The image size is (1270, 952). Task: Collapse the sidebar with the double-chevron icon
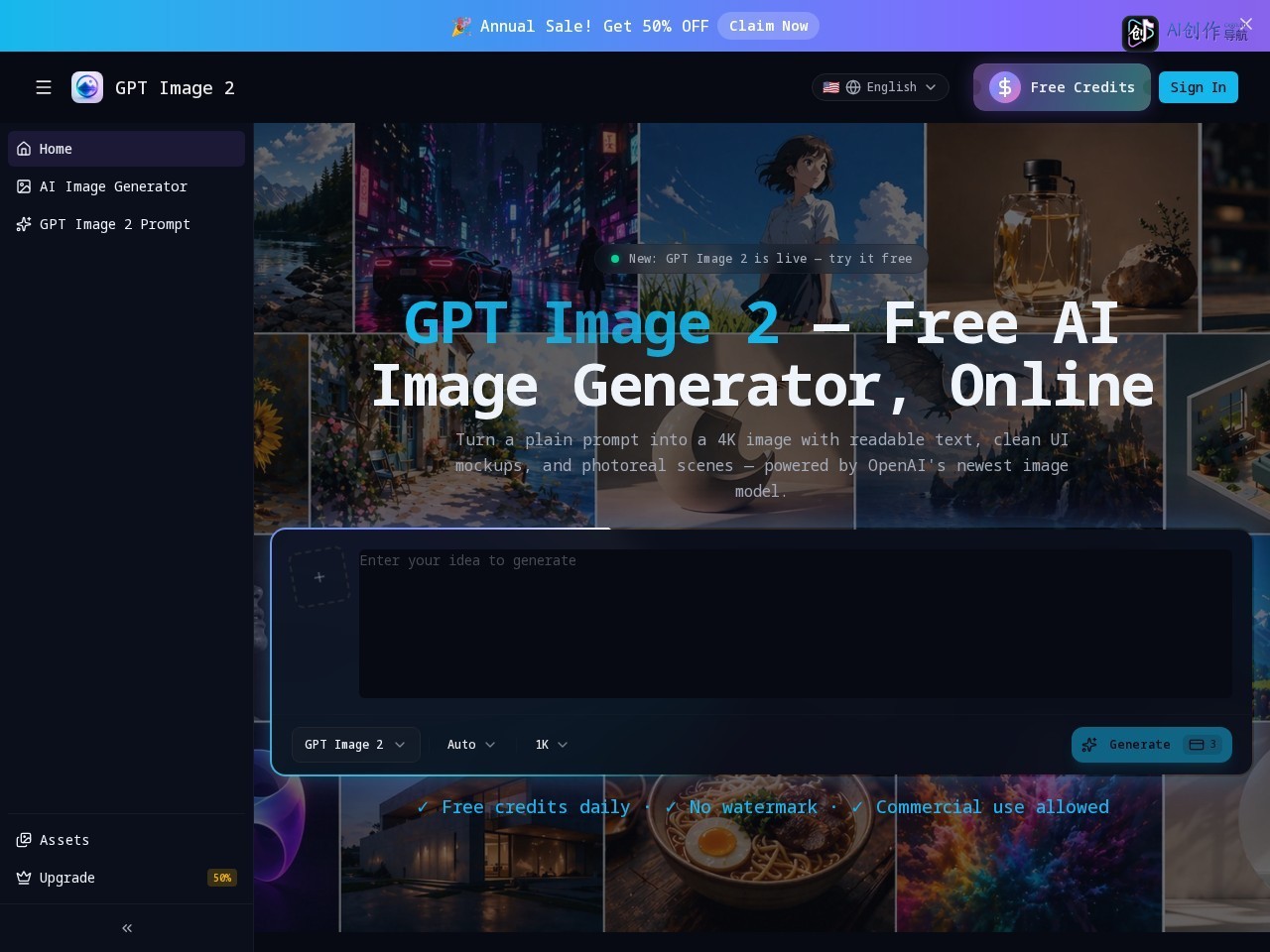click(127, 928)
